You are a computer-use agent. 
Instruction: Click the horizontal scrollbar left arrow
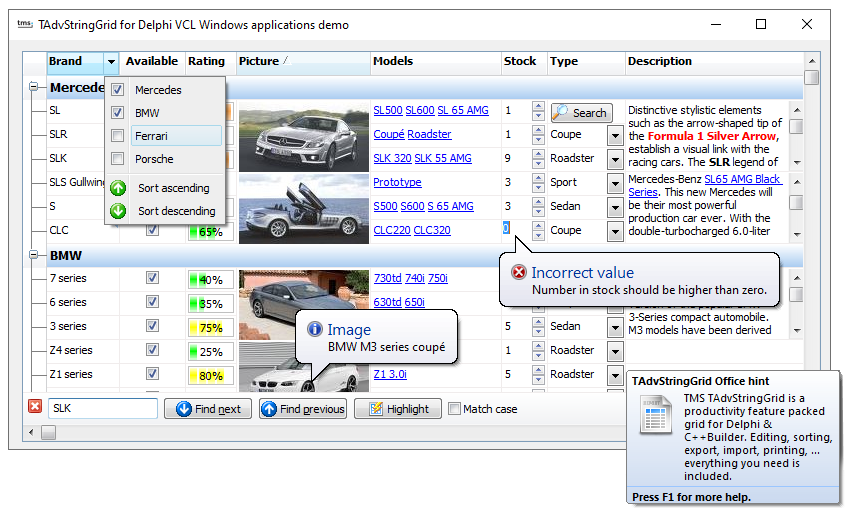coord(31,432)
